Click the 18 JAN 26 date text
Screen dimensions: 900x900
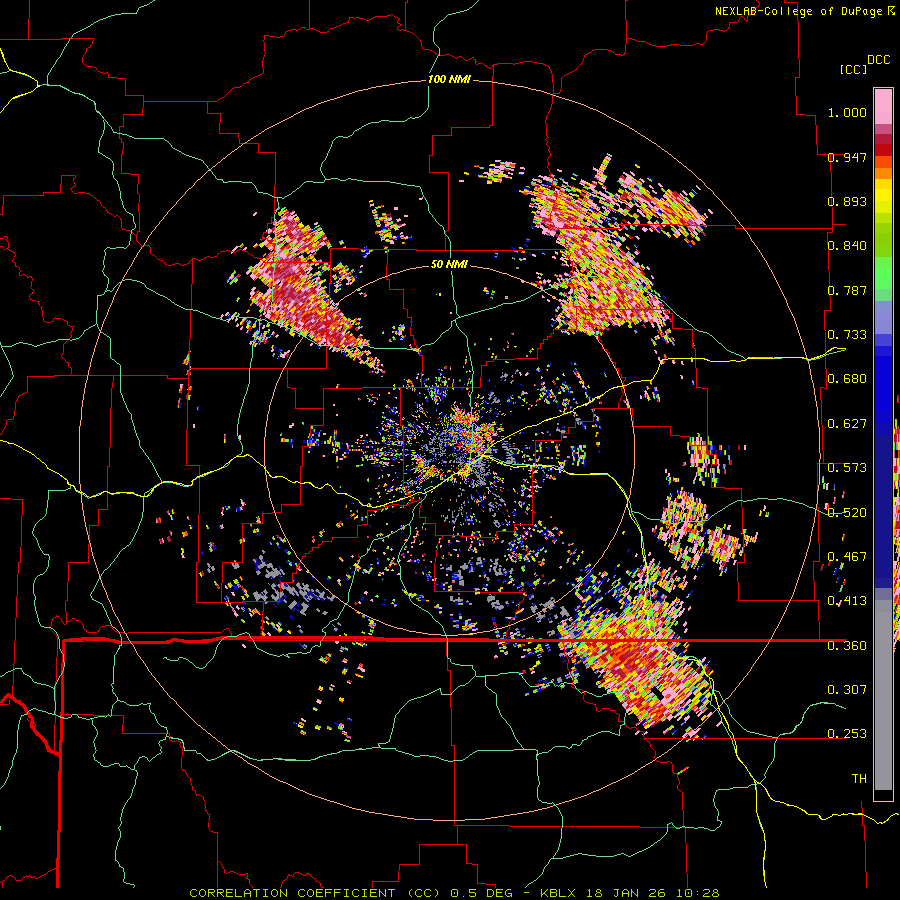626,893
